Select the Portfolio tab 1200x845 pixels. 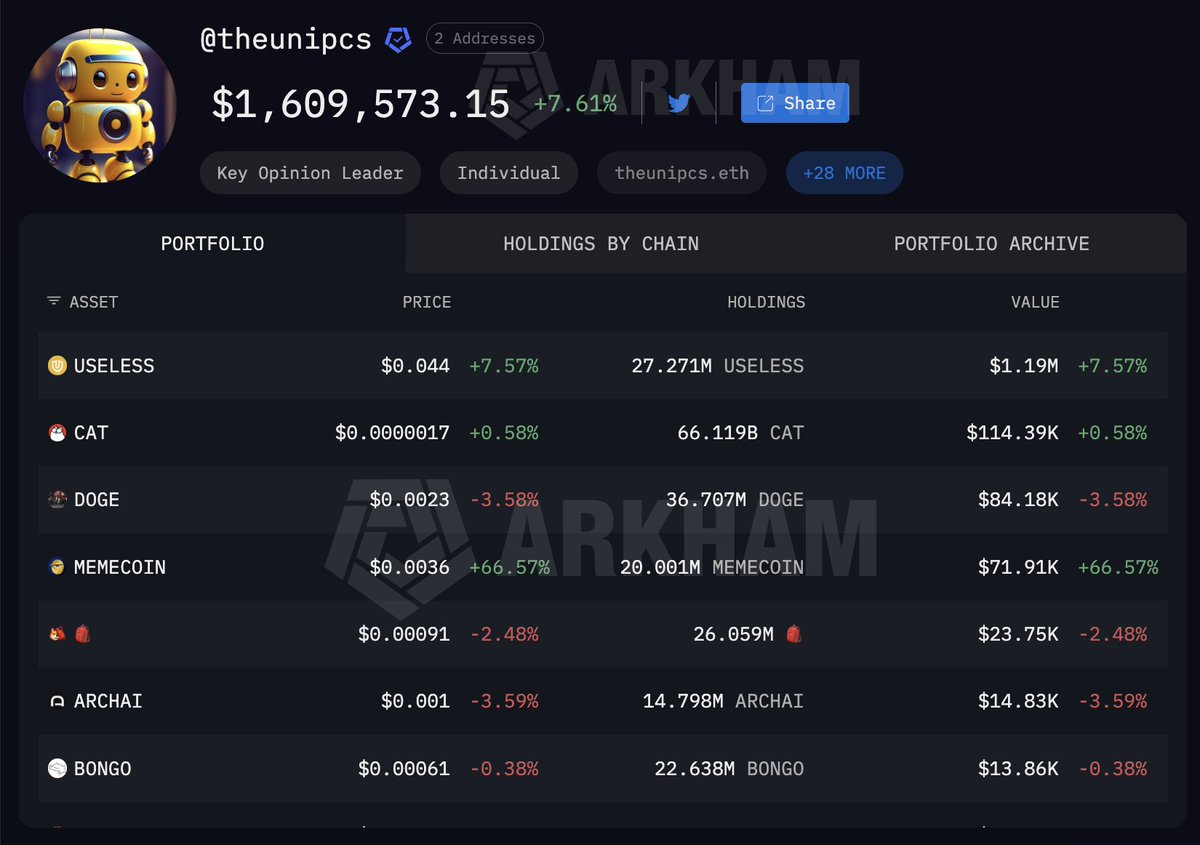point(212,244)
